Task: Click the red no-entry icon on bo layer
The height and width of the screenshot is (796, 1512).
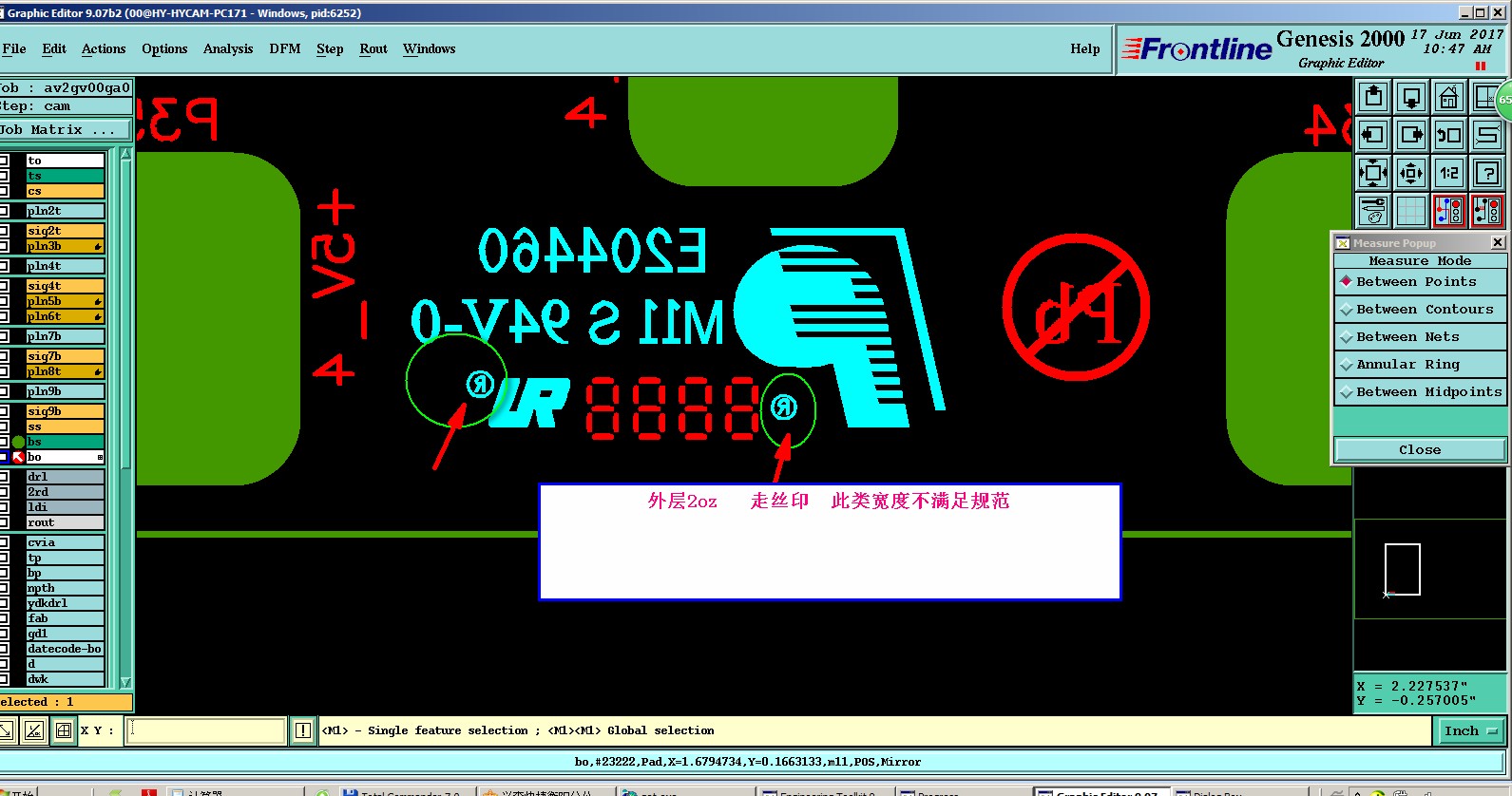Action: point(18,457)
